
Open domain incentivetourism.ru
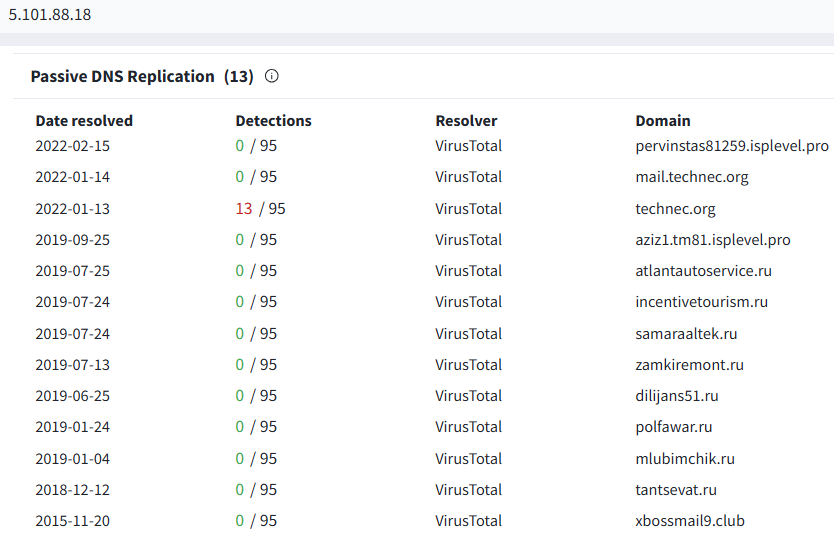(702, 302)
